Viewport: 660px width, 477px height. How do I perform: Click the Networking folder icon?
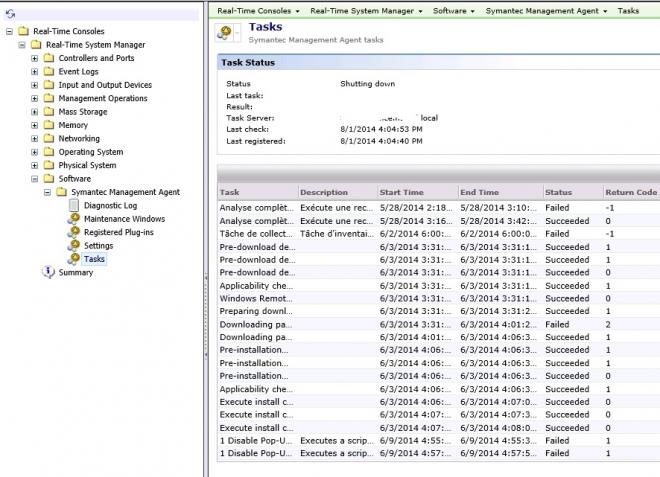coord(49,139)
